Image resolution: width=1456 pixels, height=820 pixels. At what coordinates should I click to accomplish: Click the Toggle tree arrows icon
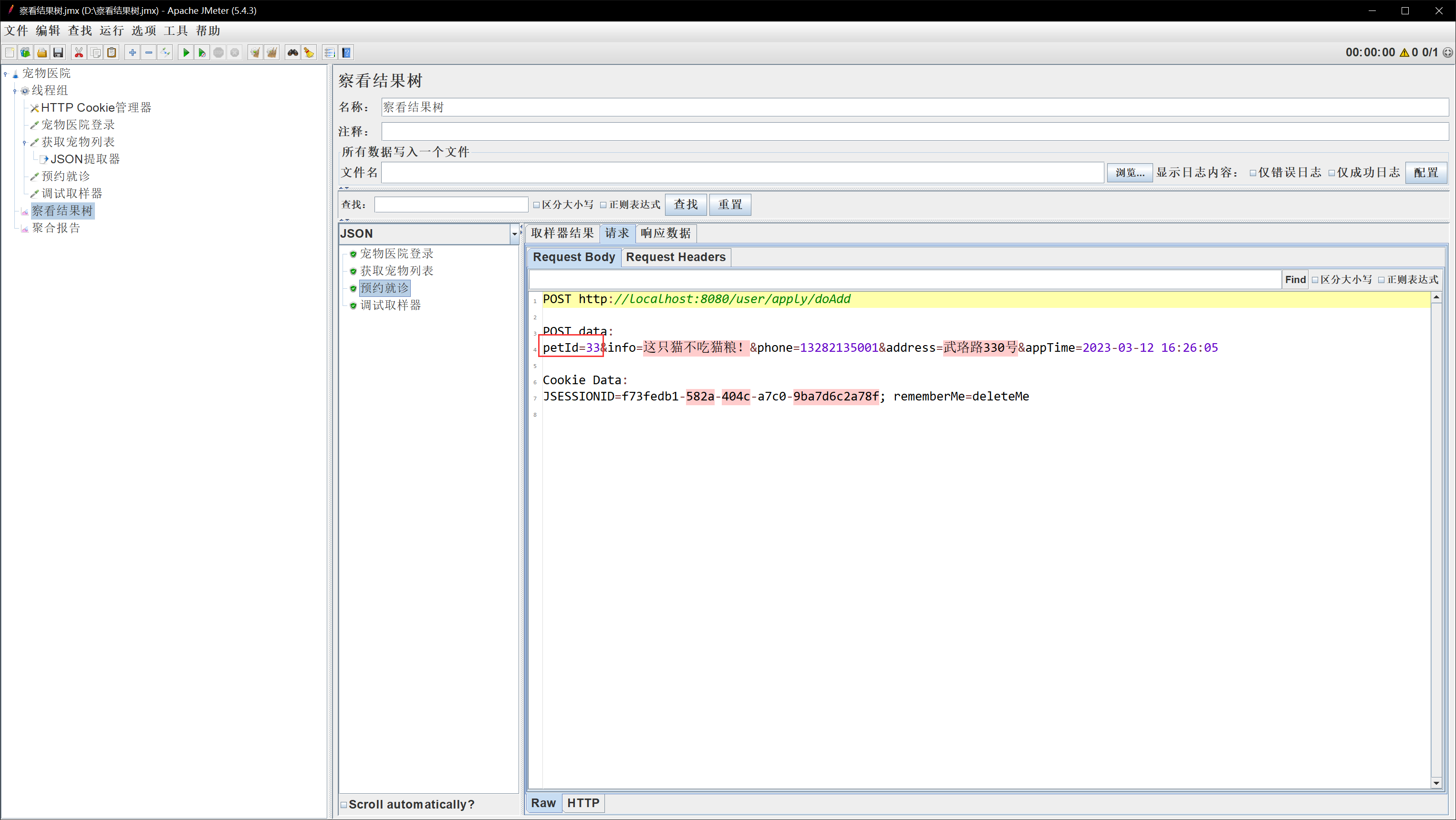[x=165, y=53]
